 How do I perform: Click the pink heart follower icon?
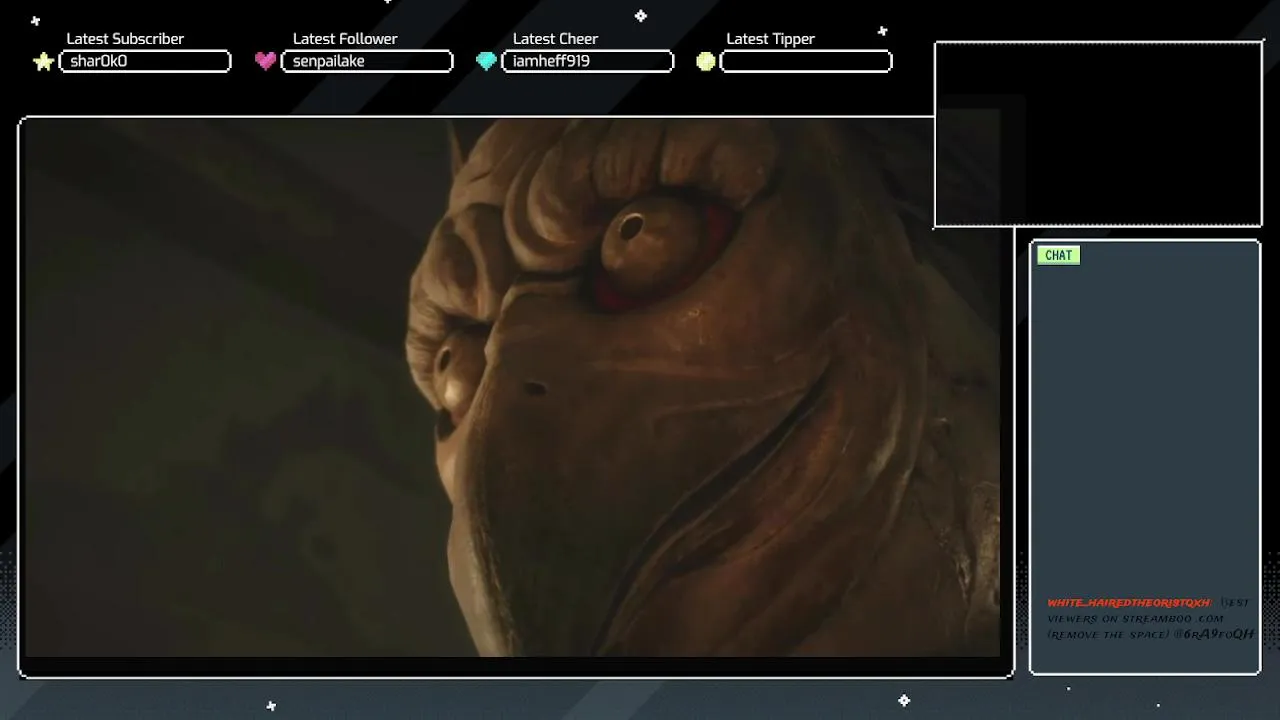[265, 61]
